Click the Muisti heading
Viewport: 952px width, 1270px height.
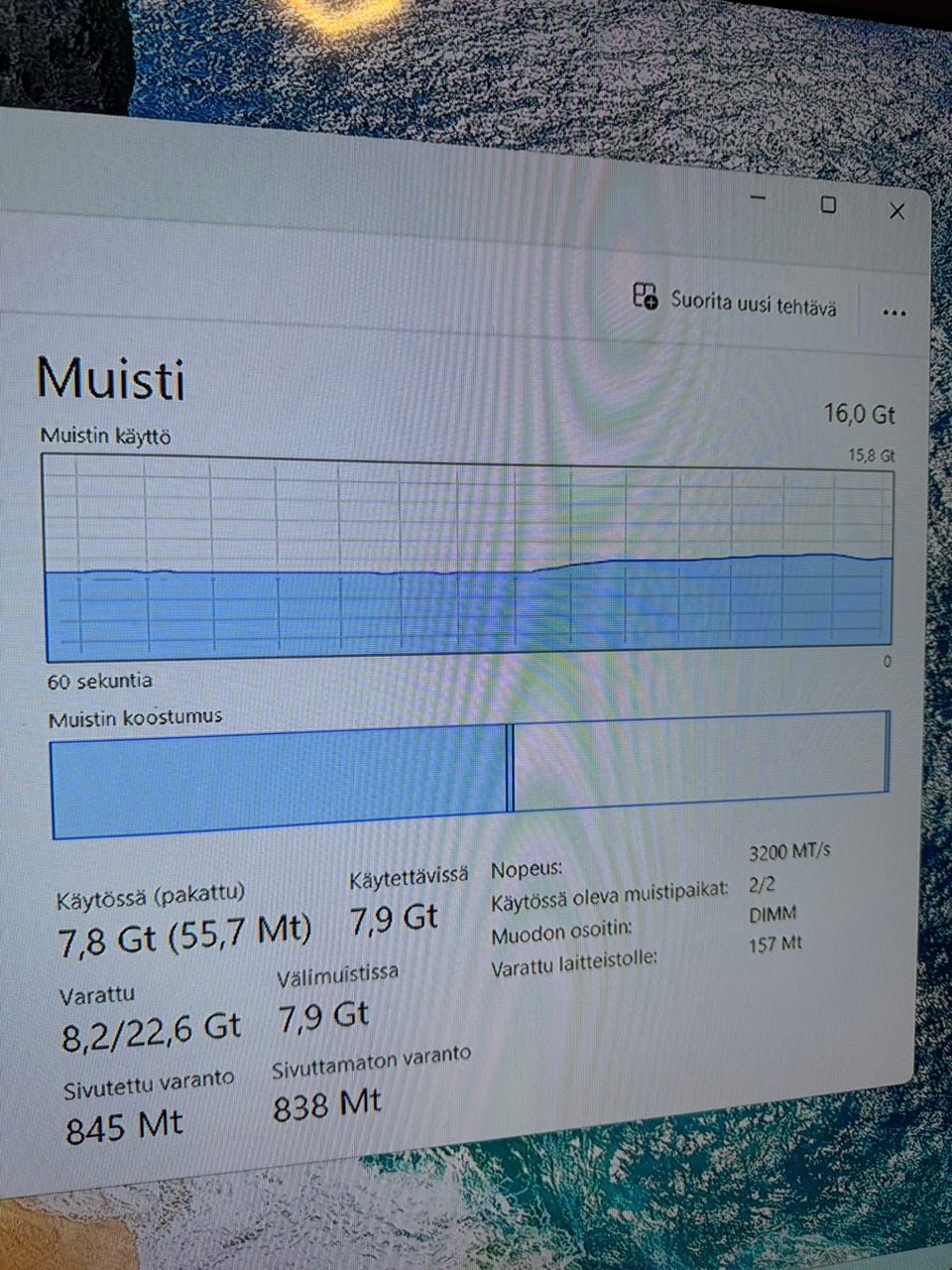click(x=111, y=378)
